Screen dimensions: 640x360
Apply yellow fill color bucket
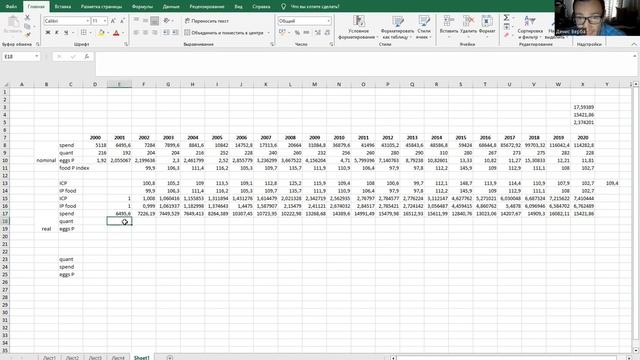(x=101, y=33)
